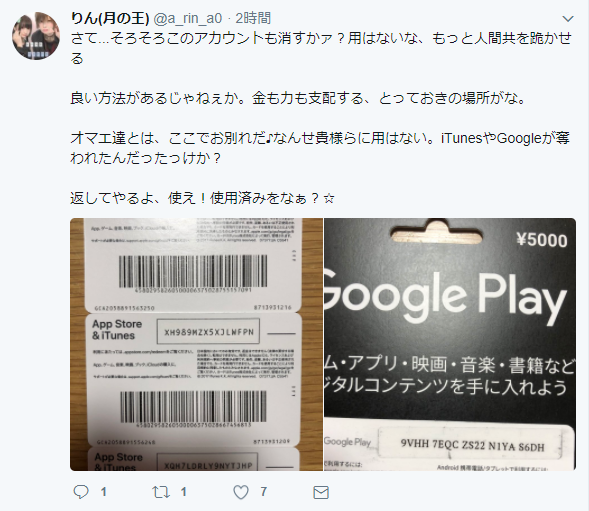The image size is (589, 511).
Task: Click the retweet count number 1
Action: click(x=184, y=492)
